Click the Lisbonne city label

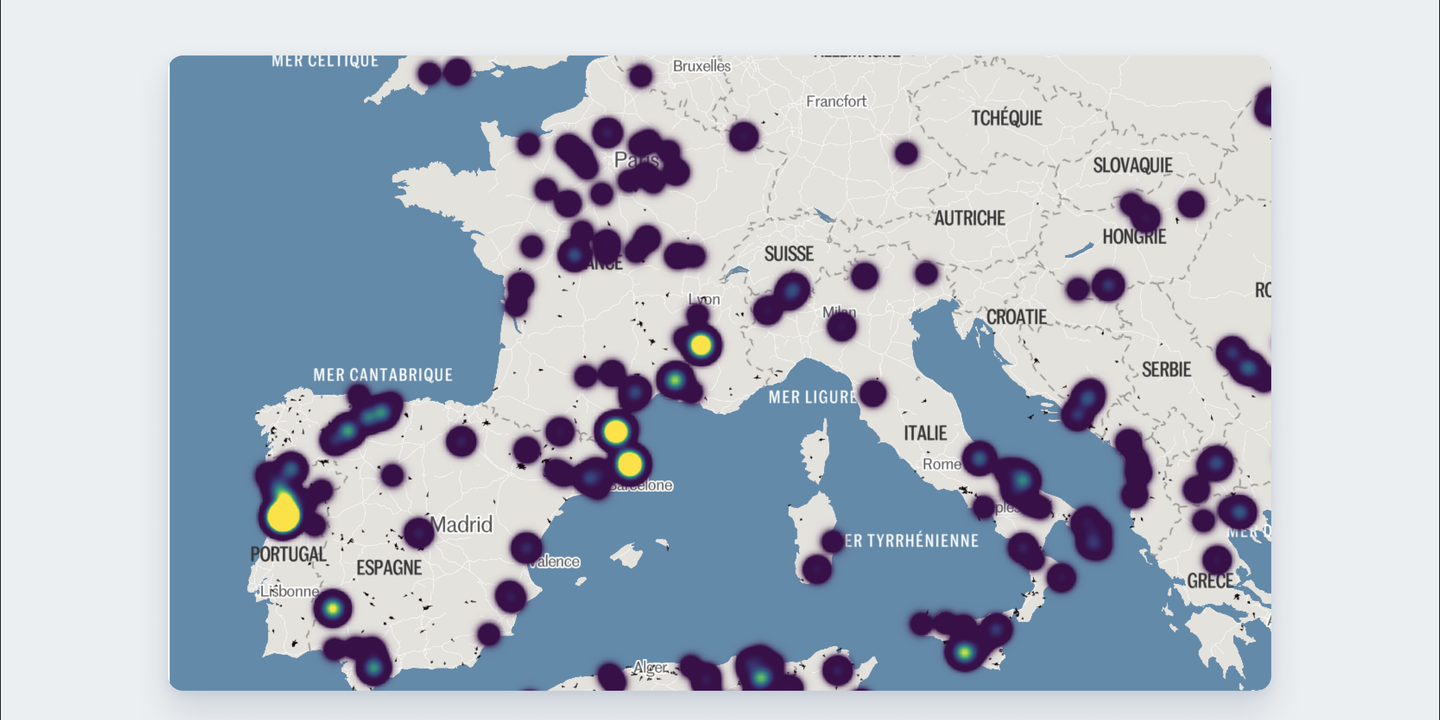pyautogui.click(x=289, y=591)
